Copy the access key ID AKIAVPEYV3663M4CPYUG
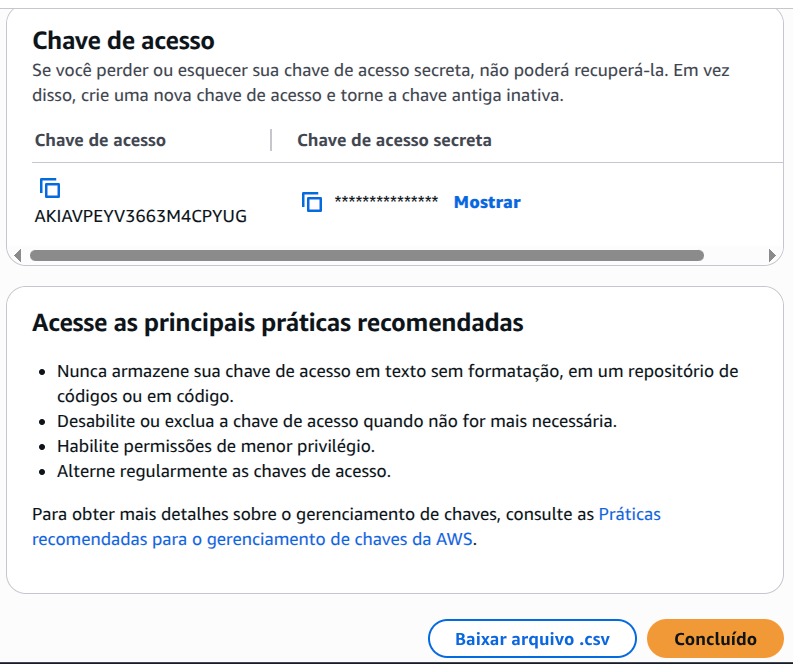 click(50, 187)
